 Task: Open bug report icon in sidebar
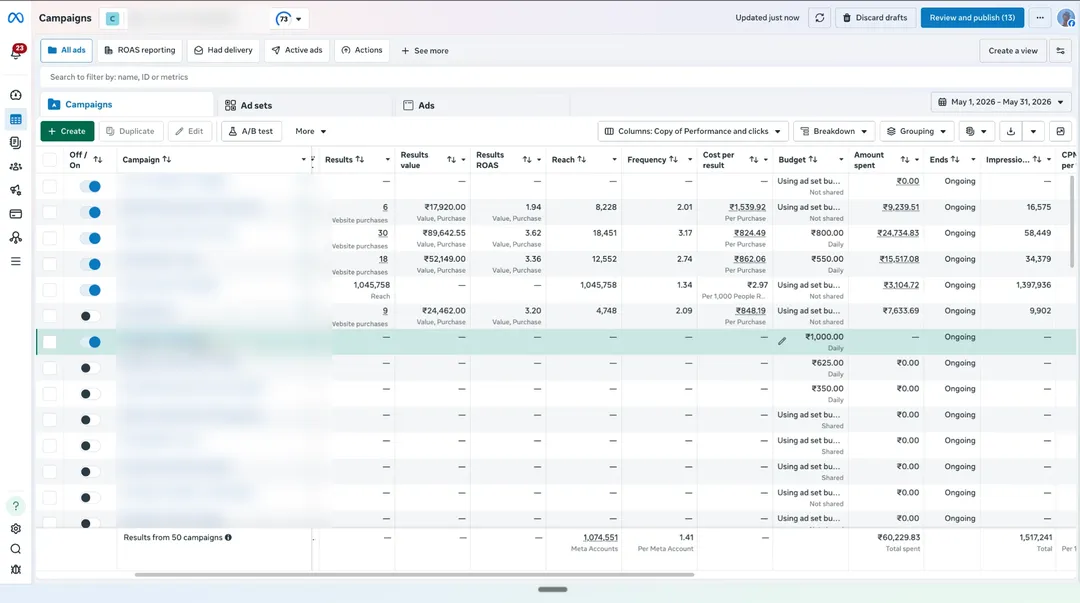click(16, 570)
